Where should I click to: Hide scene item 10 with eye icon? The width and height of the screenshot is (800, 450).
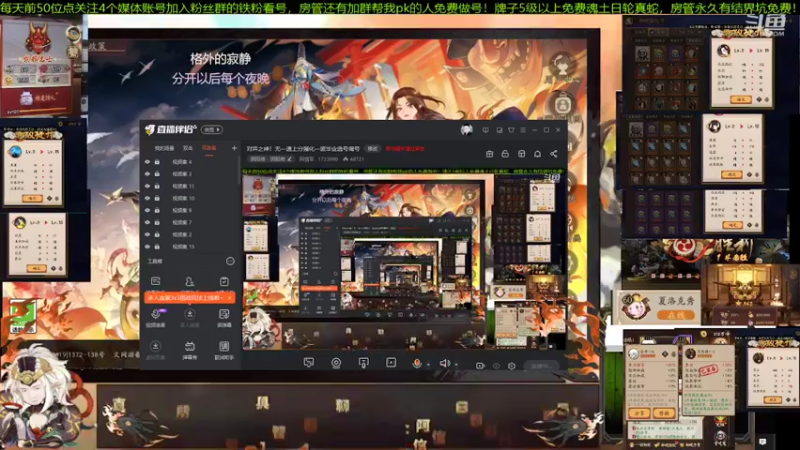pos(147,198)
